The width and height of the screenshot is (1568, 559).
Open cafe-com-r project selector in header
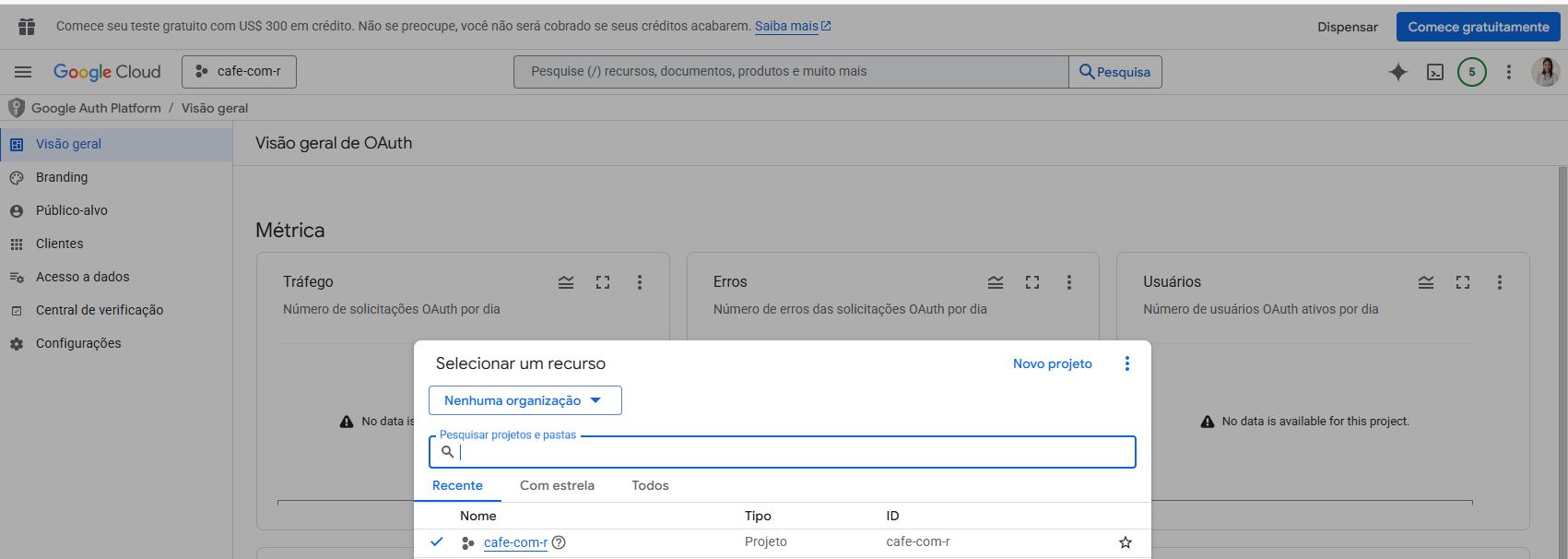tap(239, 72)
